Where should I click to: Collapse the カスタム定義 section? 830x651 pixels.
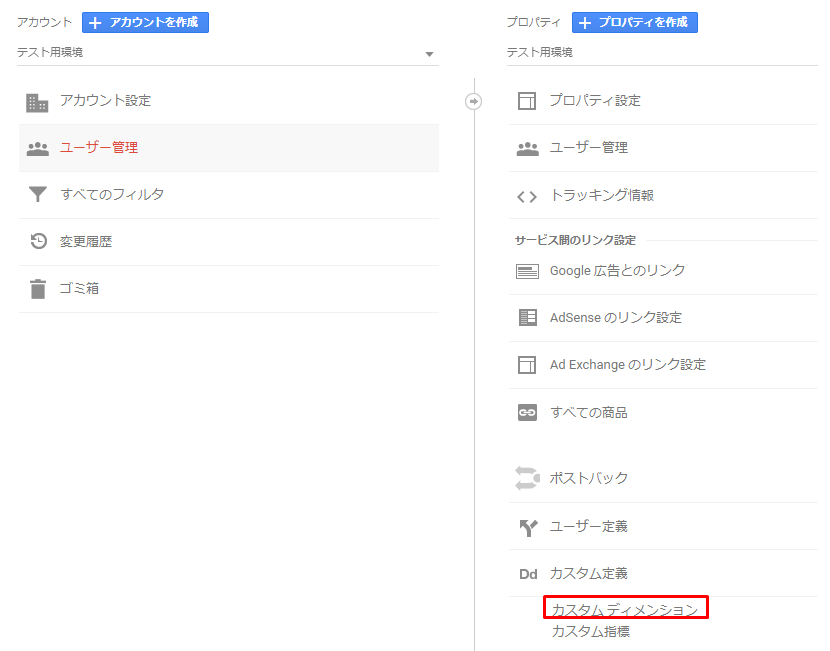point(663,573)
